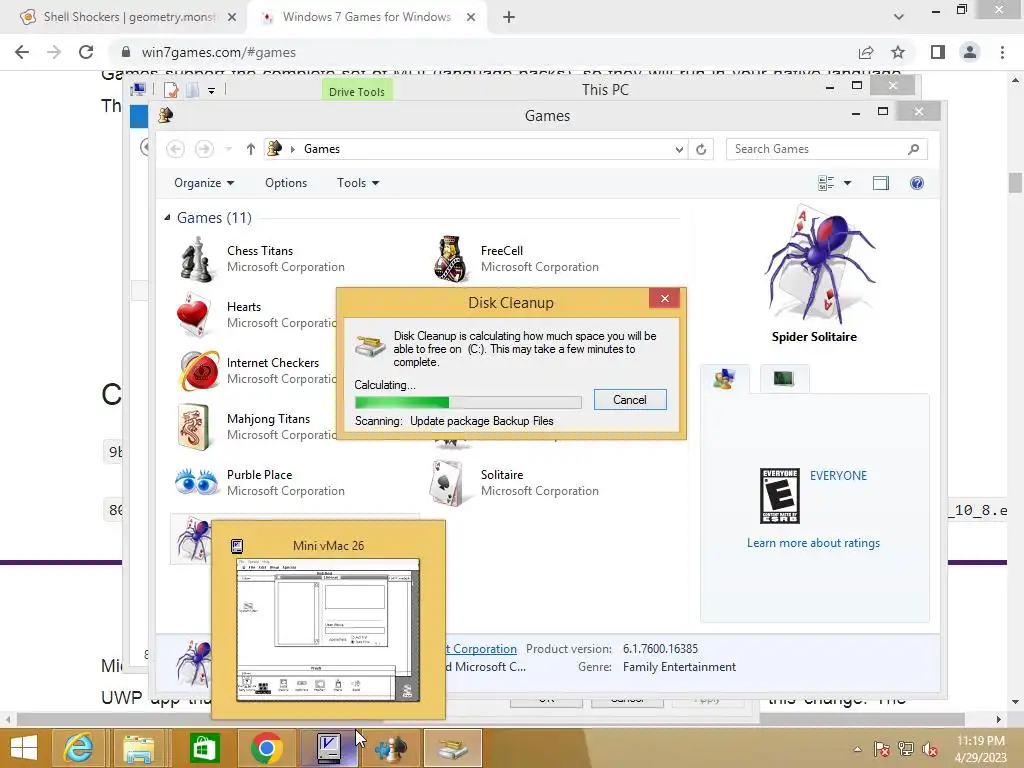
Task: Cancel the Disk Cleanup calculation
Action: [630, 400]
